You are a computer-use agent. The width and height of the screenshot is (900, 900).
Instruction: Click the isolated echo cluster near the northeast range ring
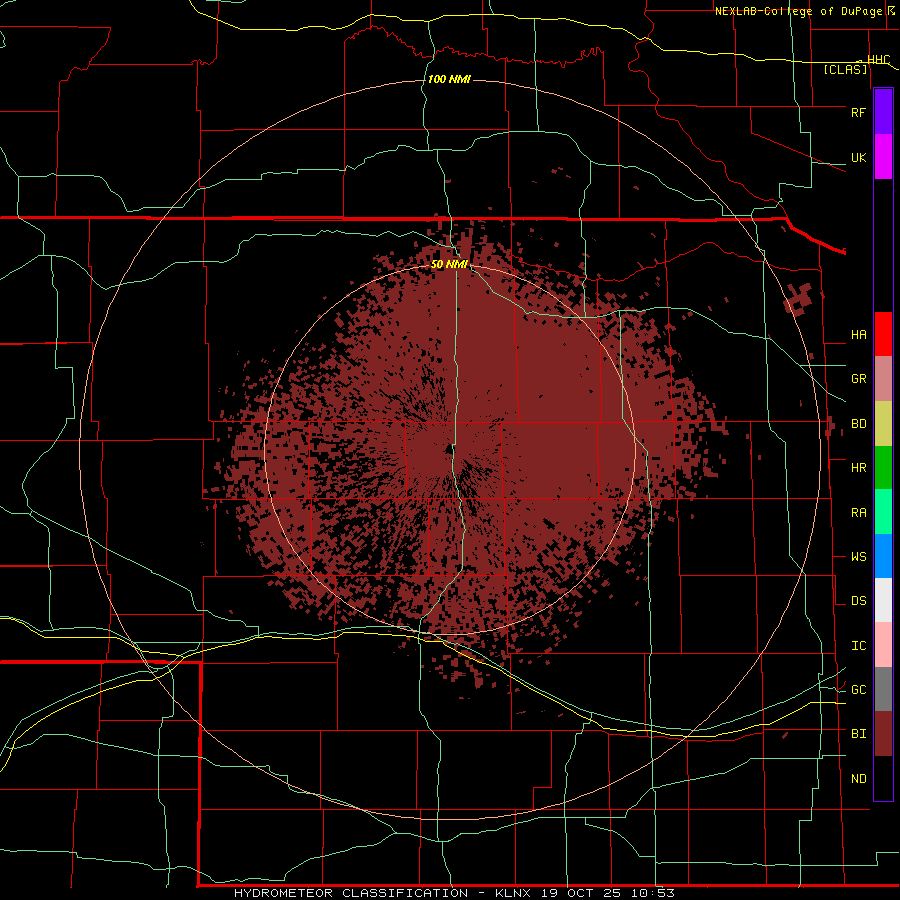798,298
